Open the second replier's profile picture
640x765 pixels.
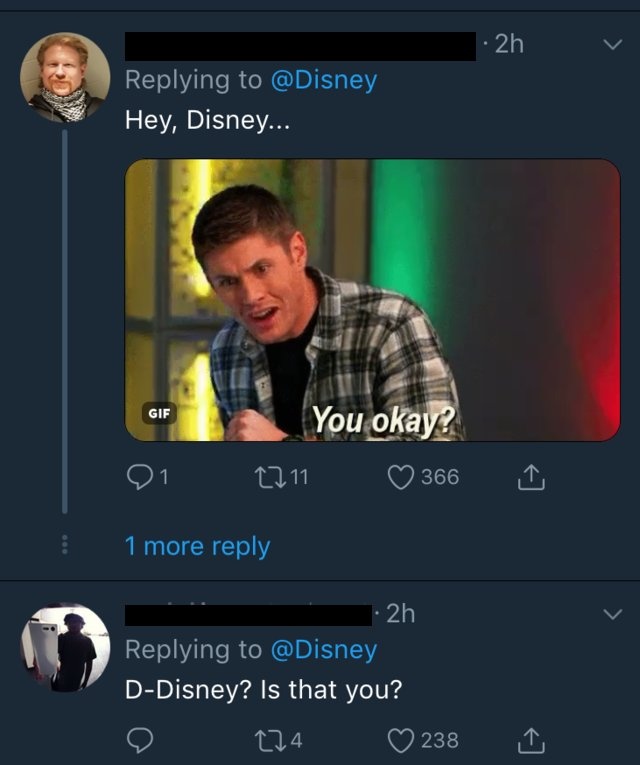(x=65, y=647)
